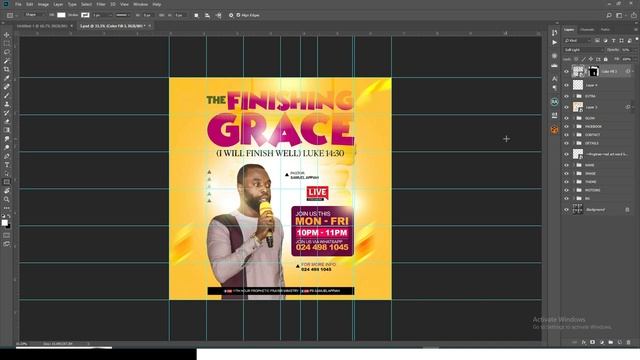This screenshot has height=360, width=640.
Task: Toggle visibility of EXTRA group
Action: click(x=566, y=96)
